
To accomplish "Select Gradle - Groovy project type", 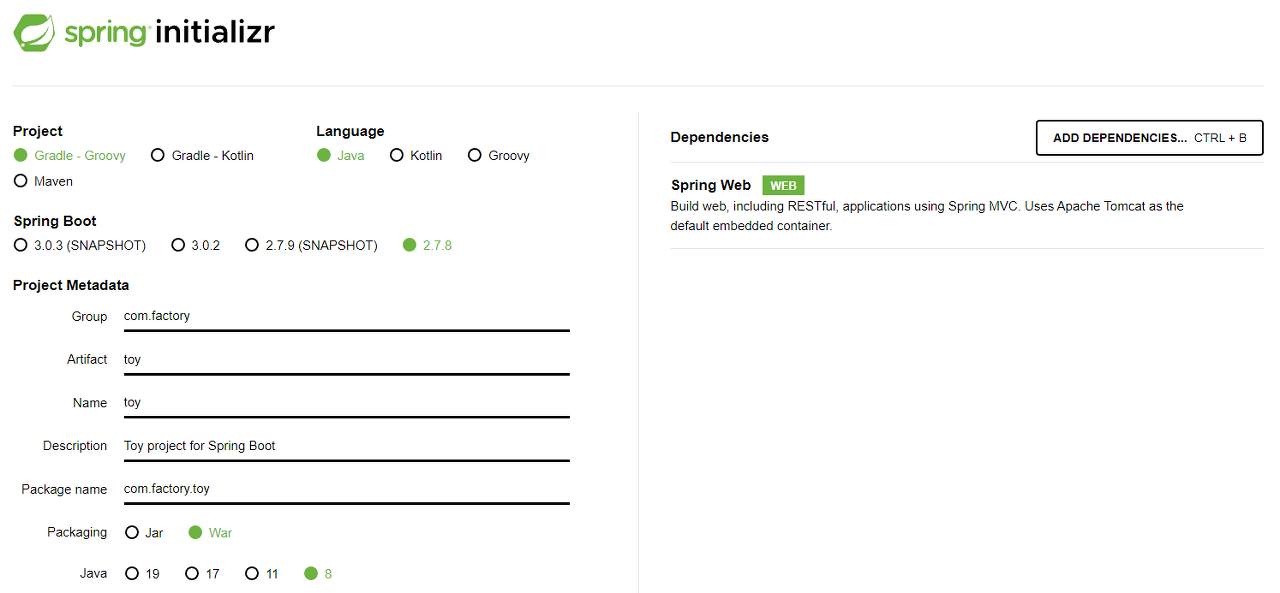I will [70, 156].
